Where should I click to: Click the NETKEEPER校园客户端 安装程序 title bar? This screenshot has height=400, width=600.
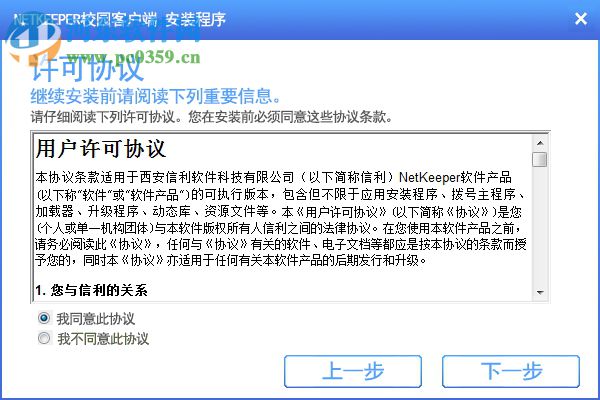[120, 19]
